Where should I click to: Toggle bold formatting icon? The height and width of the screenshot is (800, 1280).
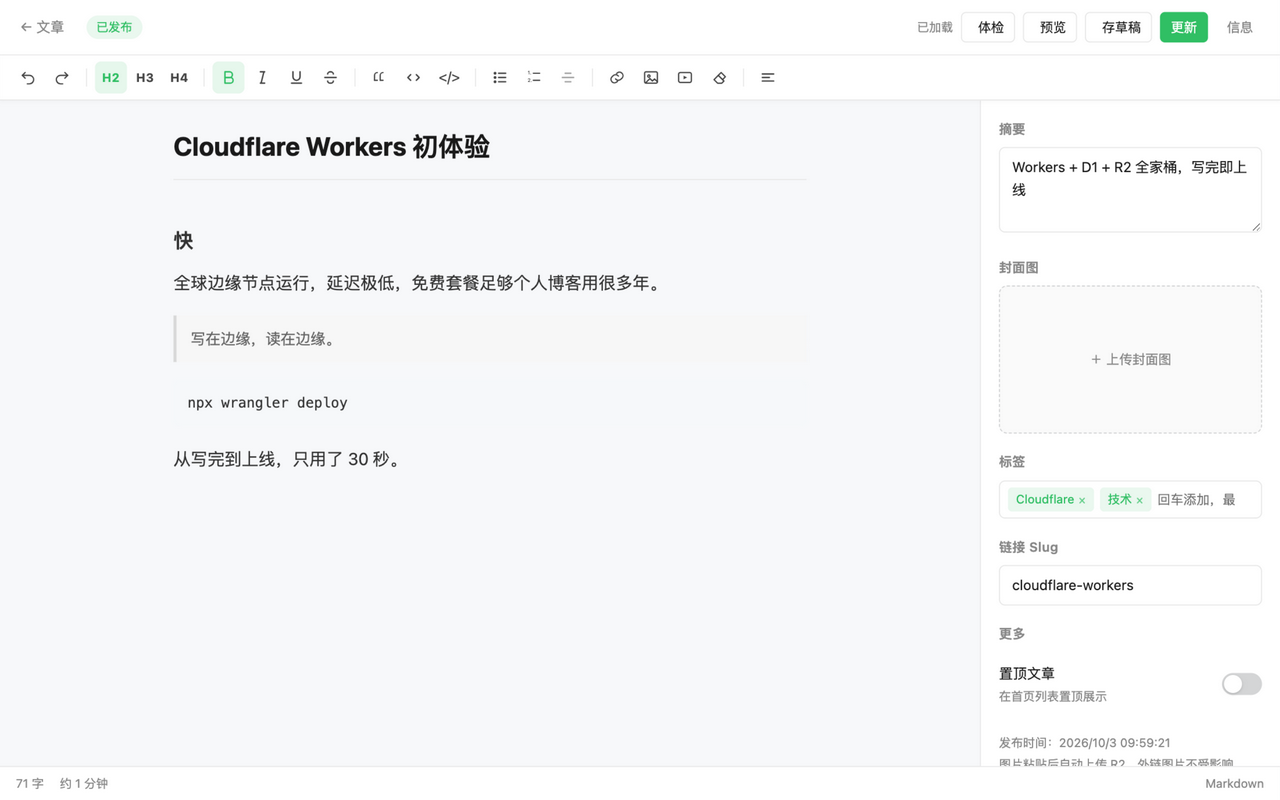point(228,77)
